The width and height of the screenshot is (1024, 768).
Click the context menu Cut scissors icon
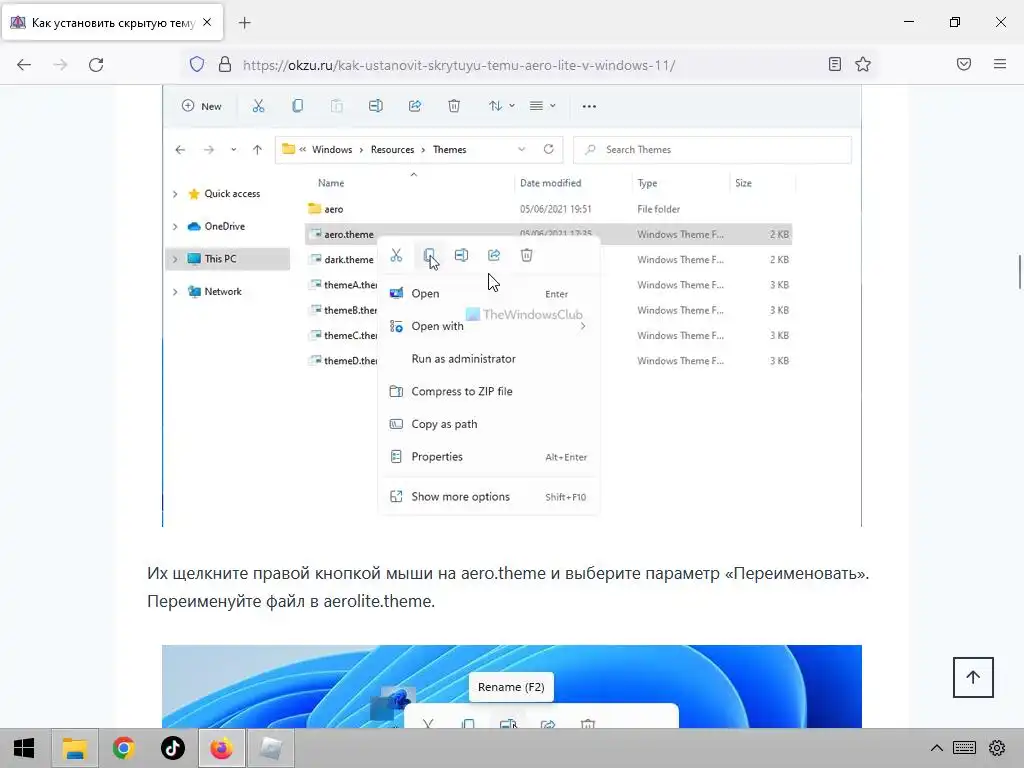pyautogui.click(x=396, y=255)
